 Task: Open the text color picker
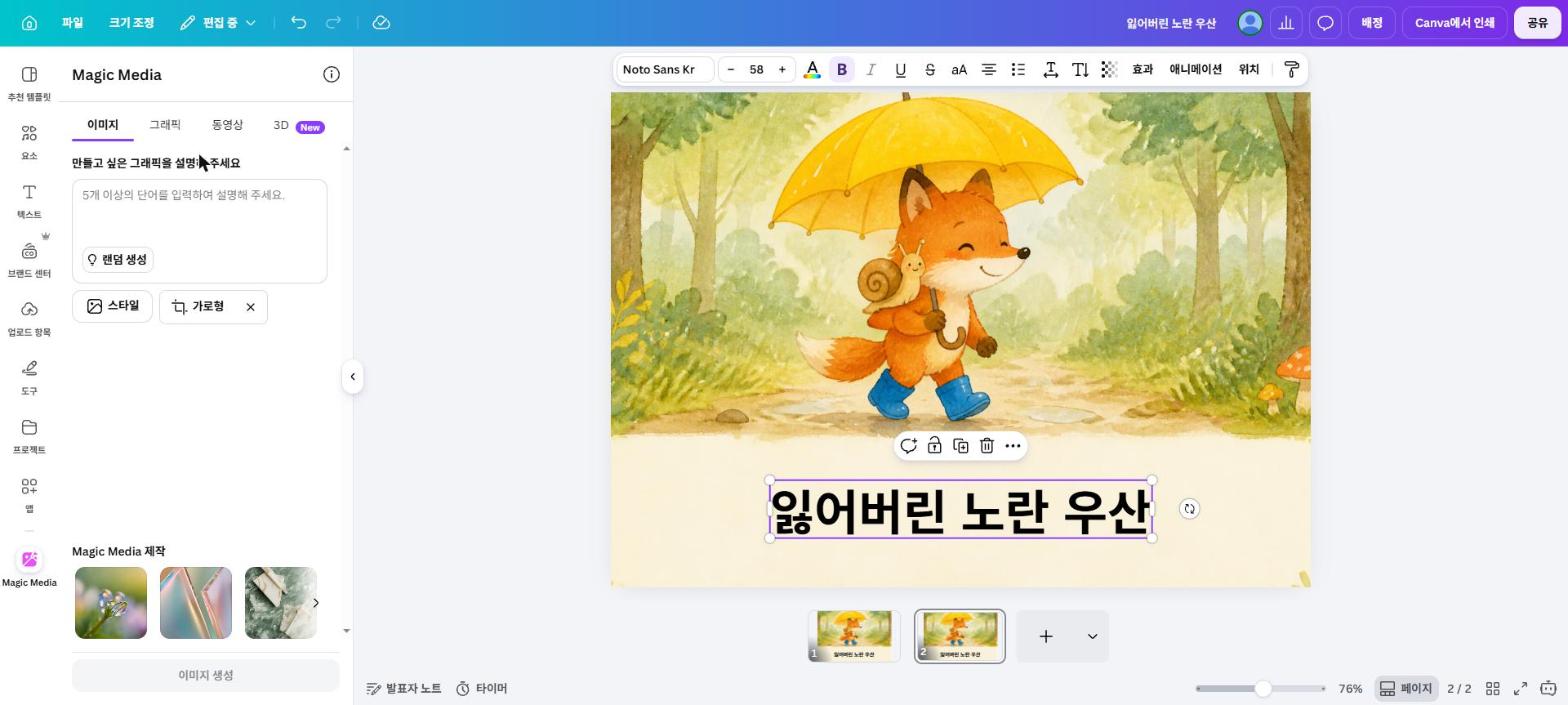[x=812, y=69]
